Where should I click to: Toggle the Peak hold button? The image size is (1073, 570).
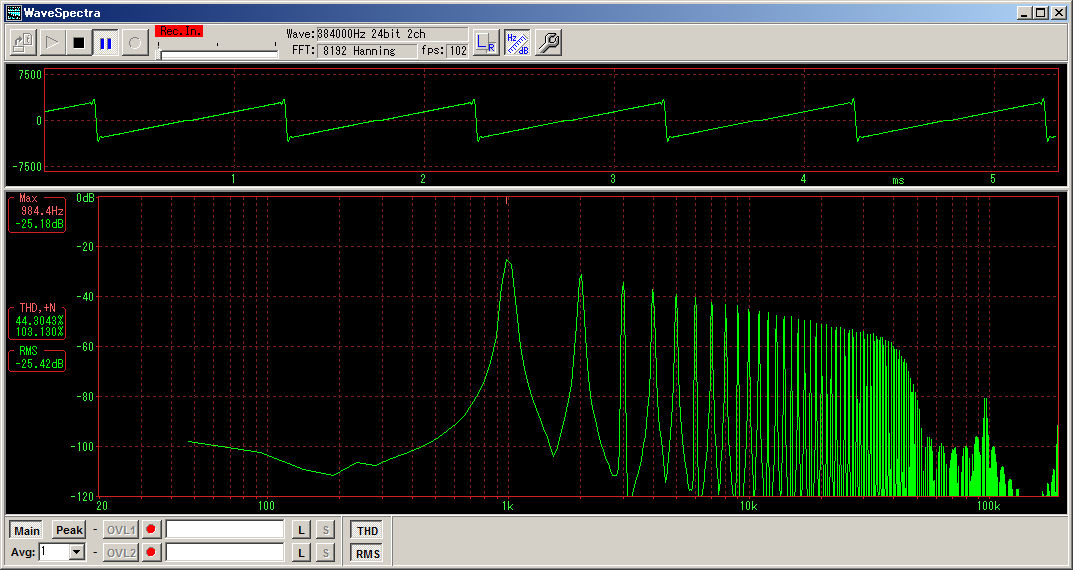click(x=69, y=530)
